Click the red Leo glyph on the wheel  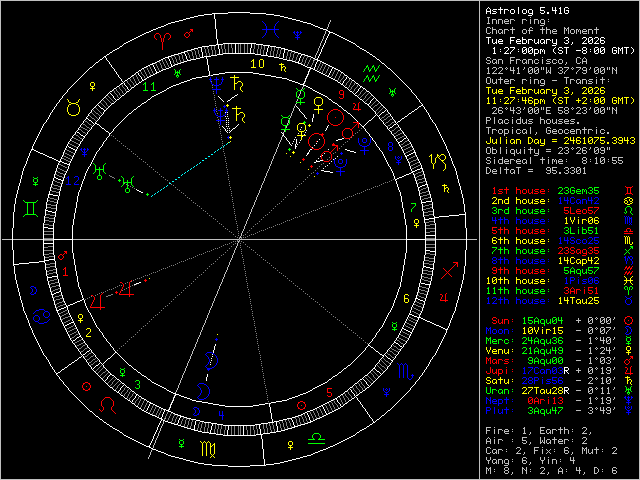[105, 402]
